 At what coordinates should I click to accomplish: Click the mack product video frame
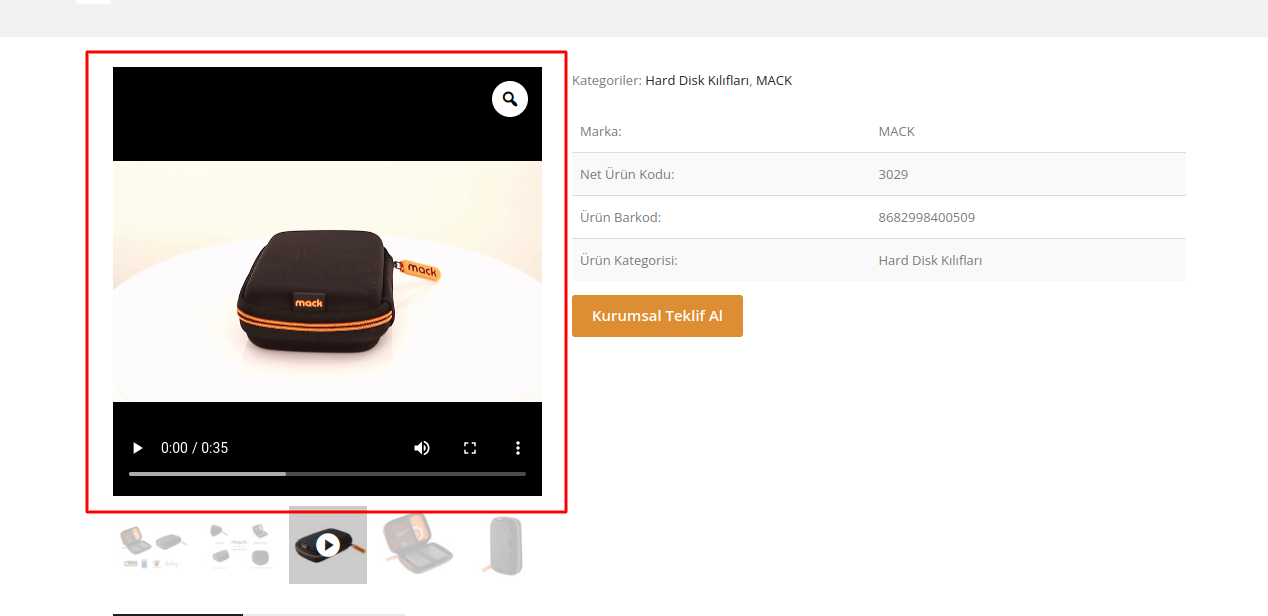[x=327, y=281]
